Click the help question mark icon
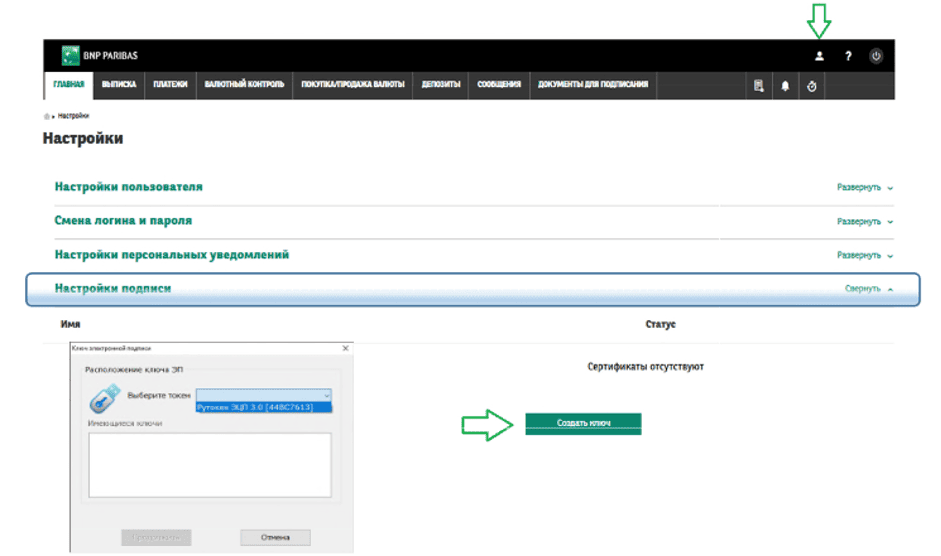The height and width of the screenshot is (556, 941). point(848,56)
